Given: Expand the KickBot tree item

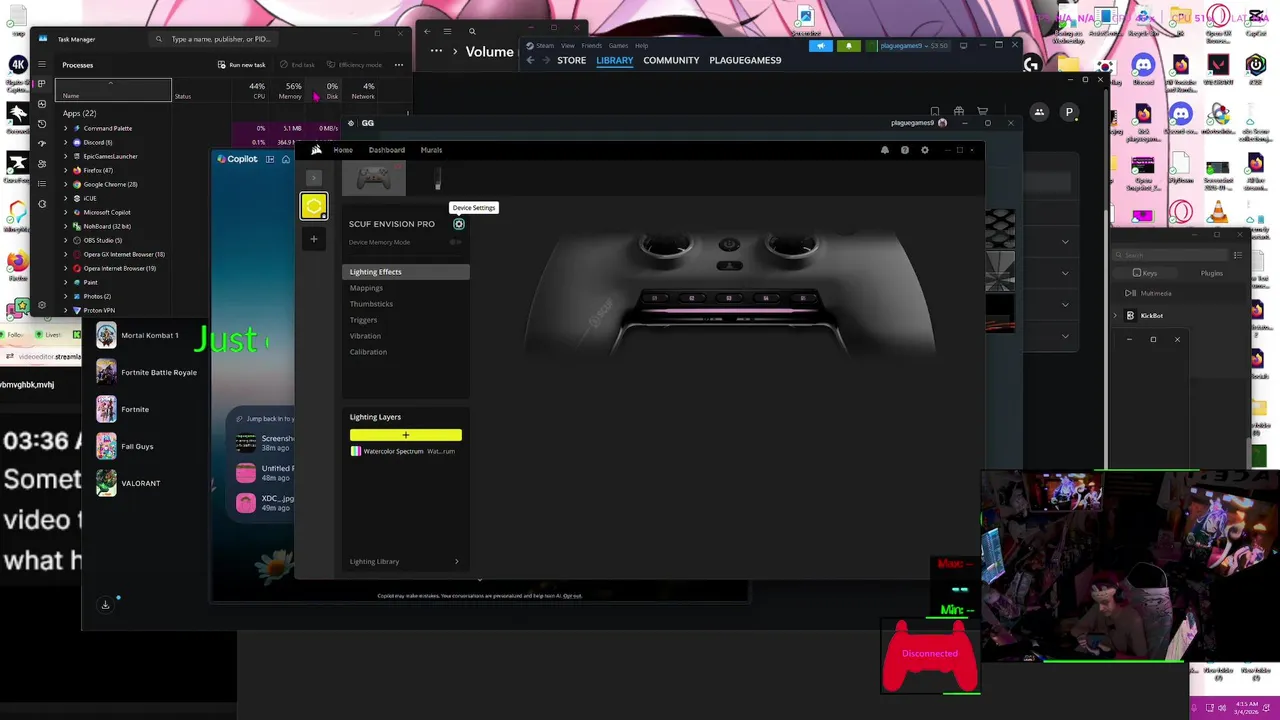Looking at the screenshot, I should coord(1116,316).
